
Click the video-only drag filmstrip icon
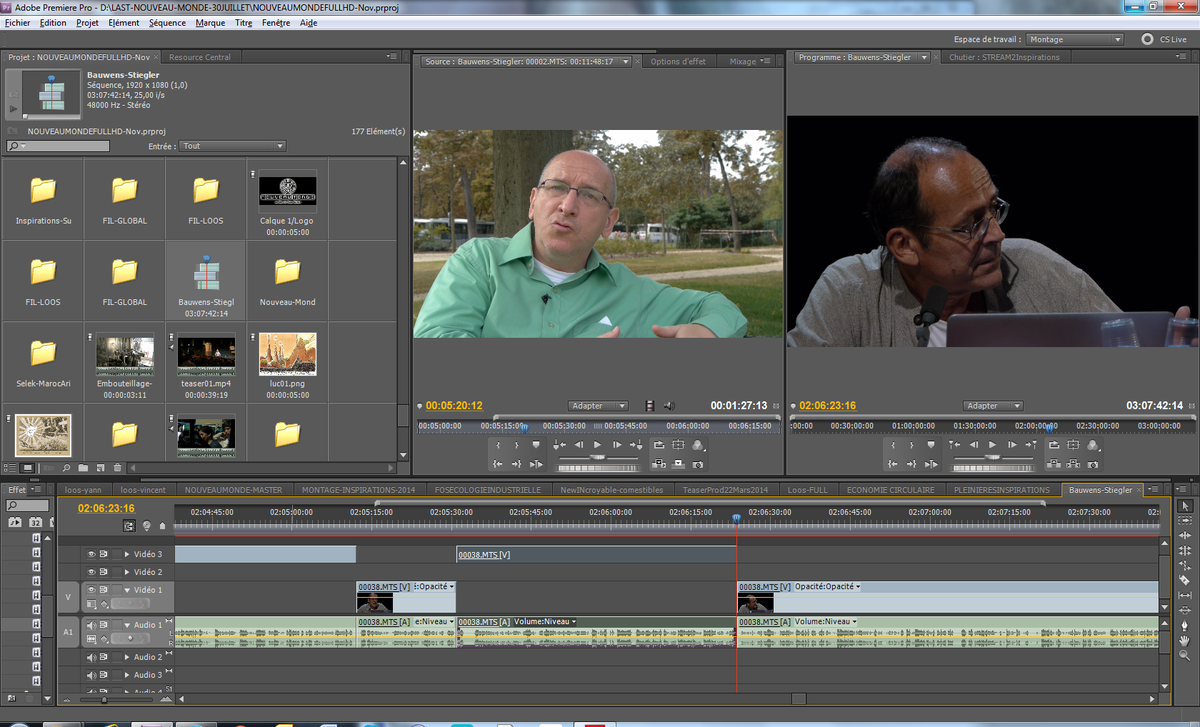[x=650, y=406]
